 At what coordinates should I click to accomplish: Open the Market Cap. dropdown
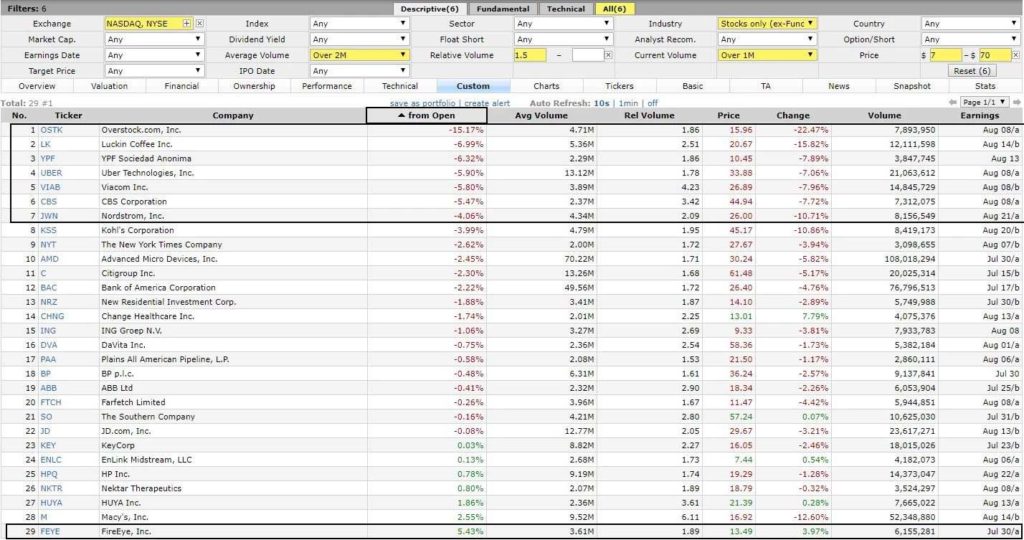pyautogui.click(x=155, y=39)
